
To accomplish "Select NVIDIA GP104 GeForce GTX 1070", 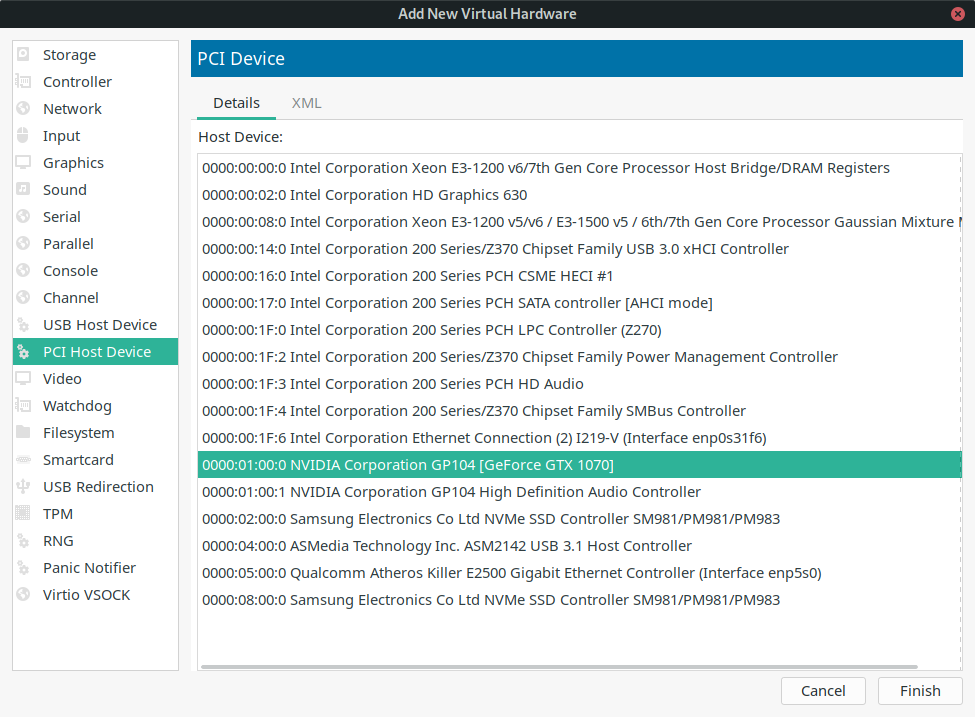I will (579, 465).
